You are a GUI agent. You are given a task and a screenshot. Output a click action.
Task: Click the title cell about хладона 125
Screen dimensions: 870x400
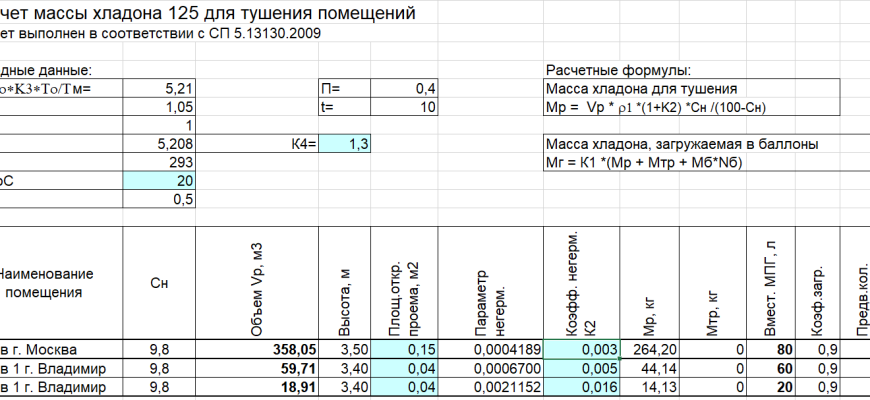click(200, 13)
